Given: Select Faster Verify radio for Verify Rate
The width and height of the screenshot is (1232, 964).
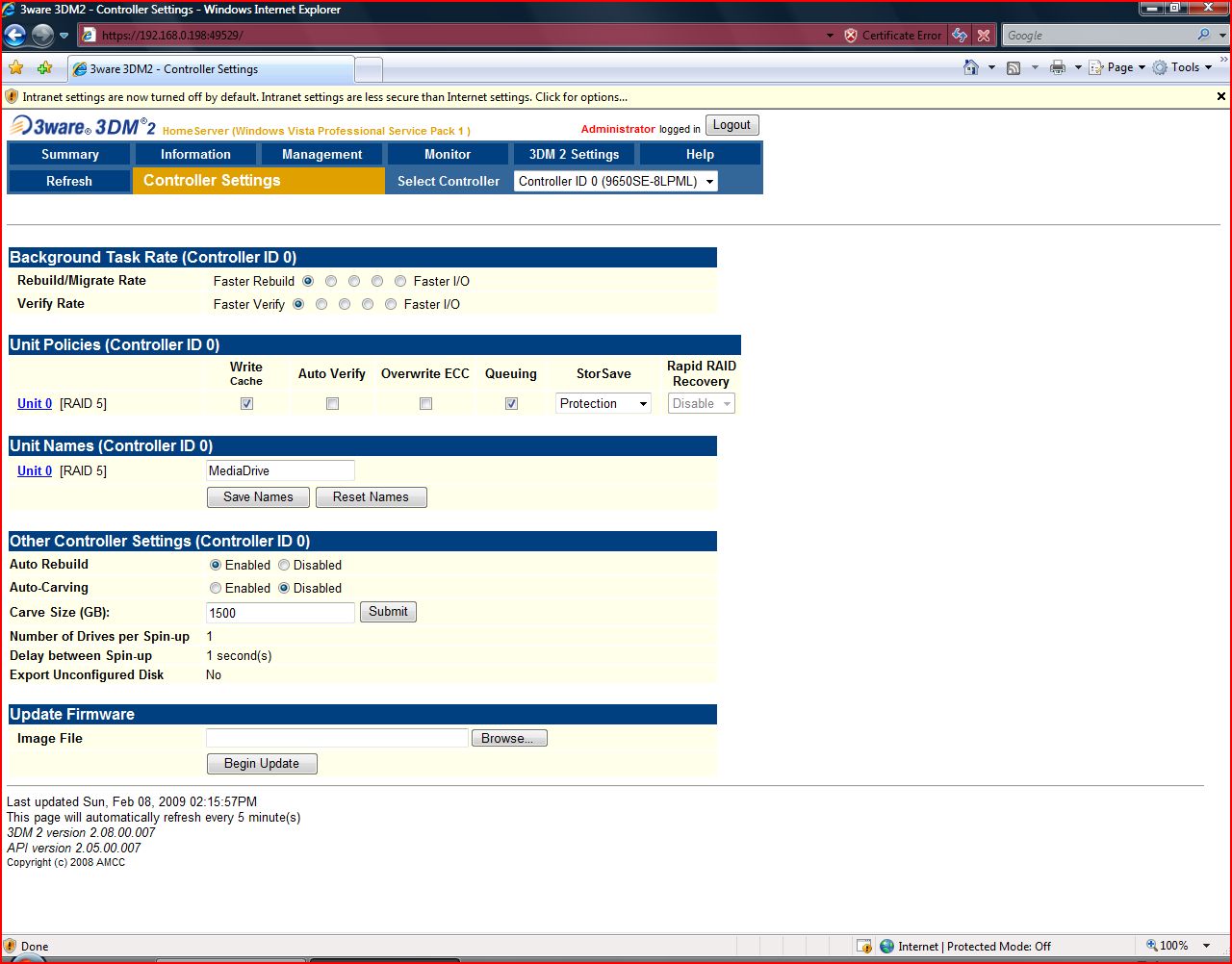Looking at the screenshot, I should pyautogui.click(x=298, y=304).
